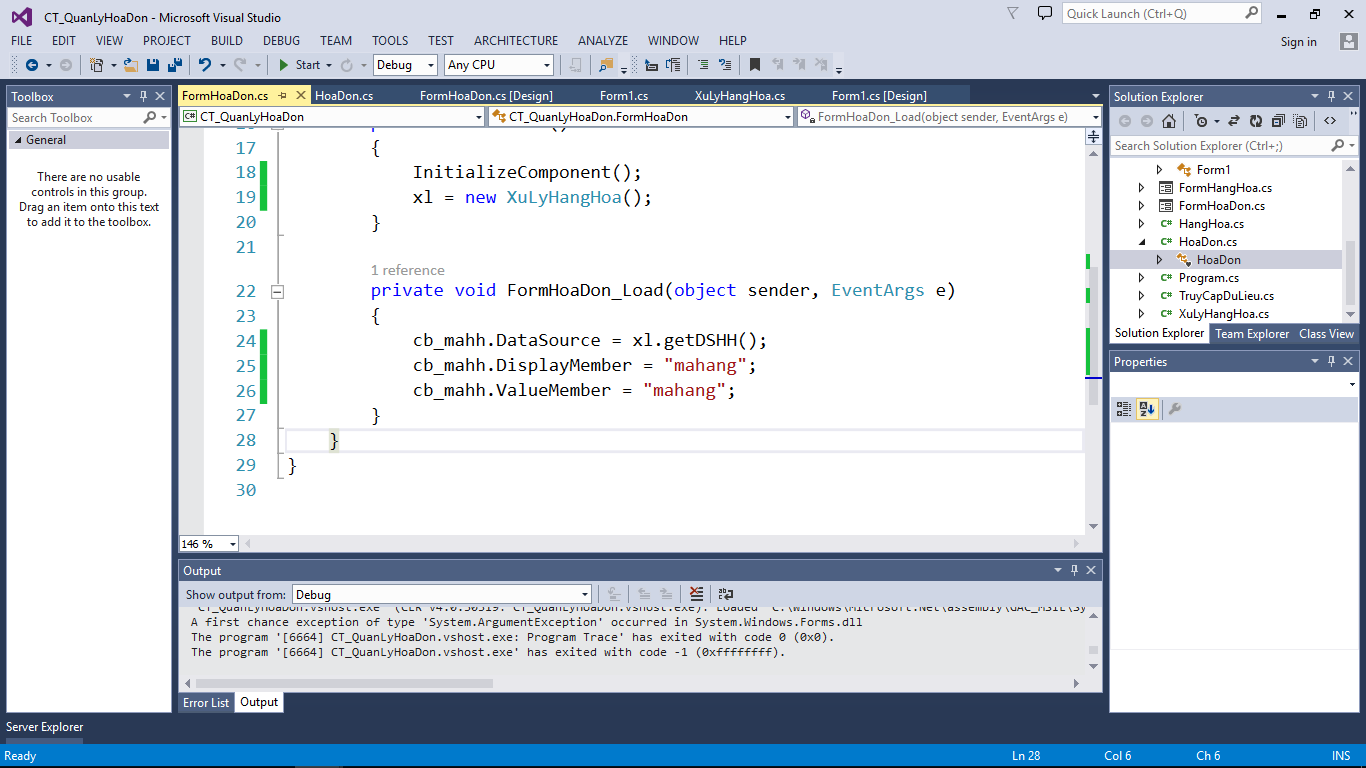Sync Solution Explorer with active document
The height and width of the screenshot is (768, 1366).
tap(1235, 121)
